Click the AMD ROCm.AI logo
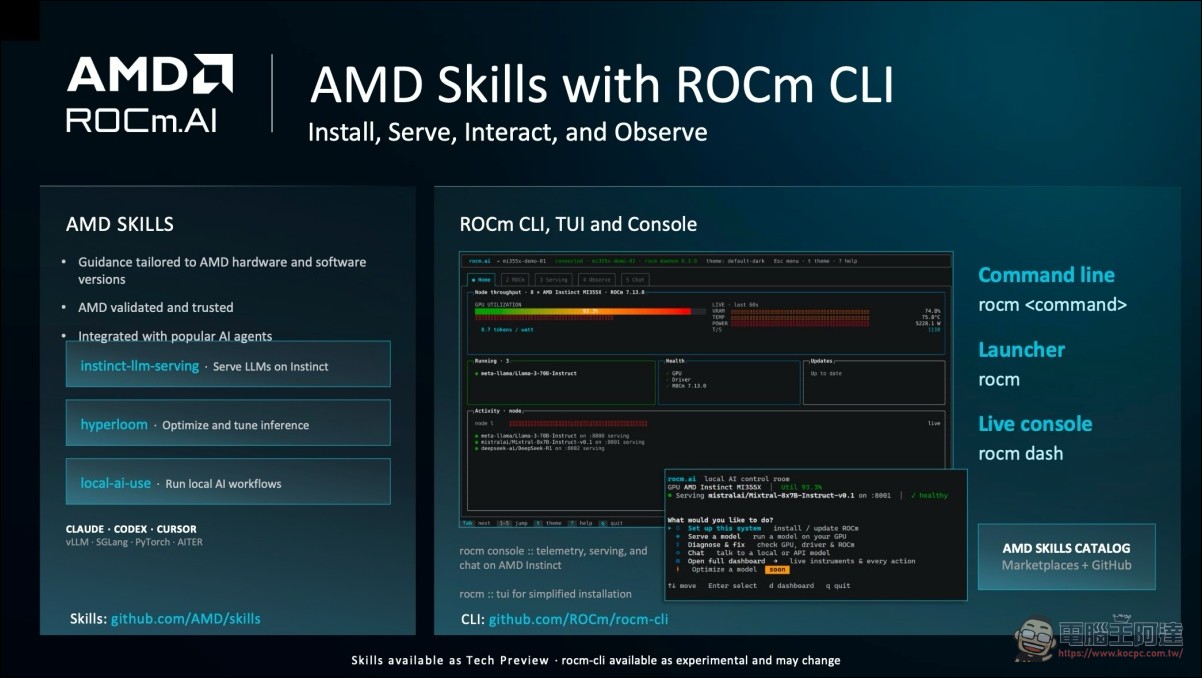The image size is (1202, 678). 150,95
